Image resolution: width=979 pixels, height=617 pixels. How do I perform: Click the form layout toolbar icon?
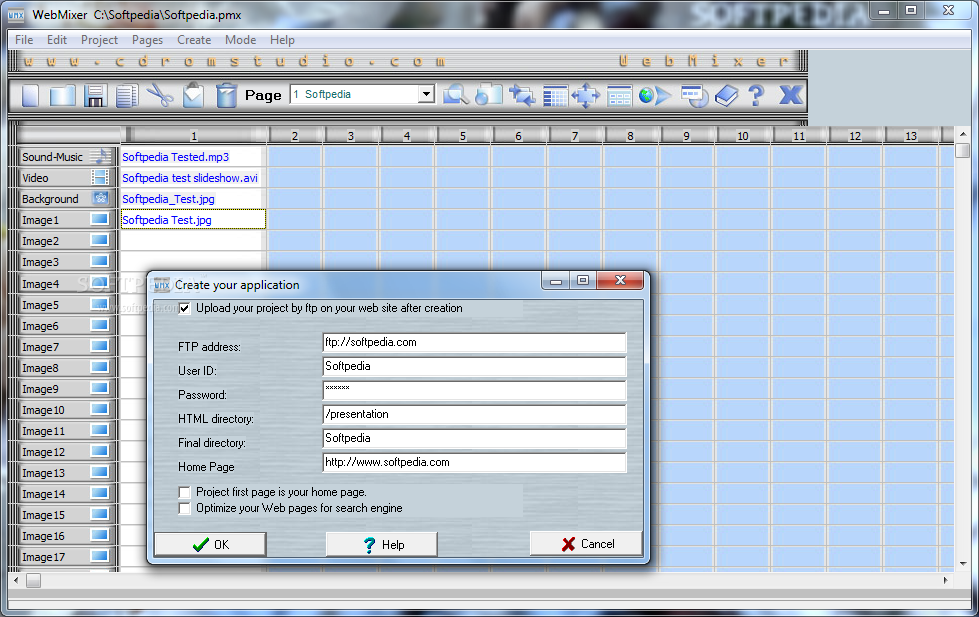(x=619, y=96)
